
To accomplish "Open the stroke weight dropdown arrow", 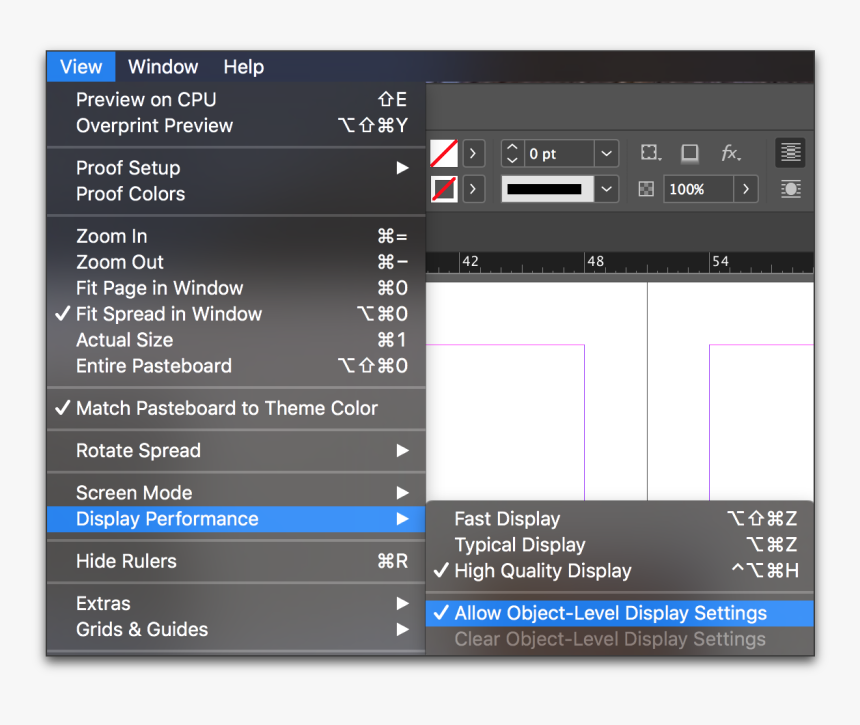I will (x=605, y=153).
